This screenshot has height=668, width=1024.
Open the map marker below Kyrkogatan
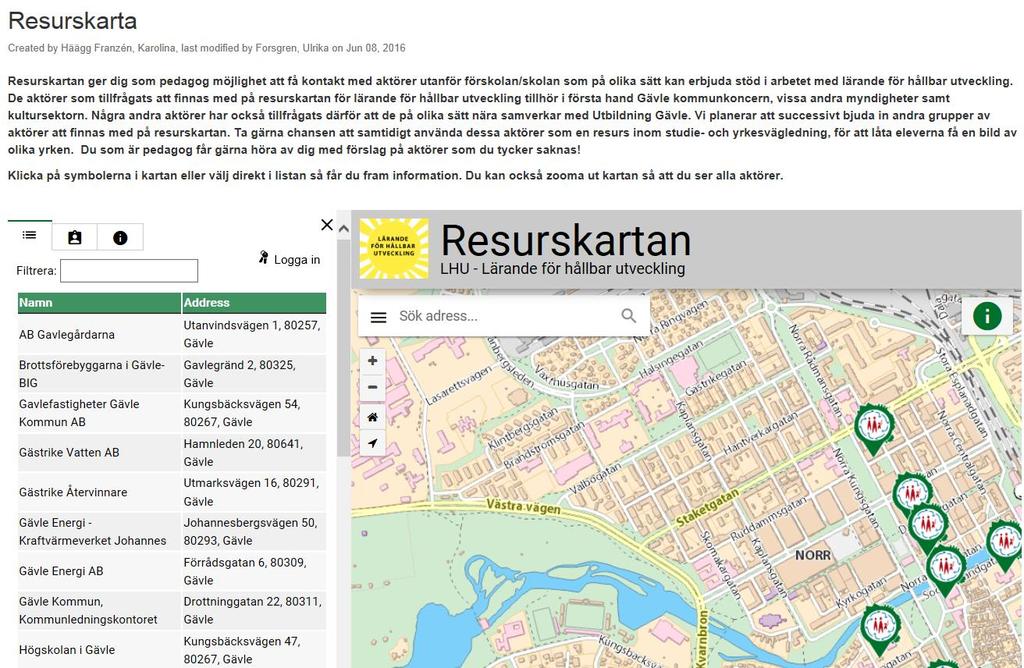coord(880,629)
